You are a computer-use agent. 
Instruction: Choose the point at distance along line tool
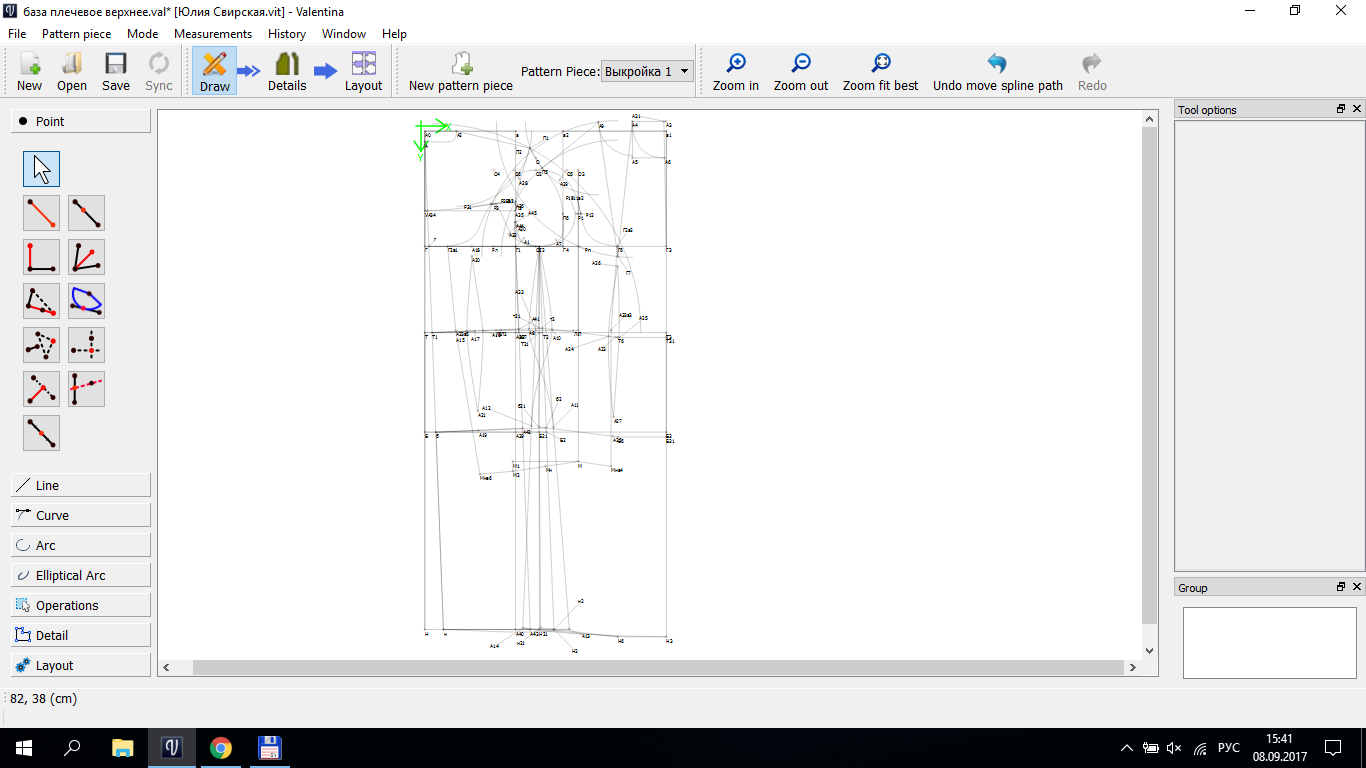pyautogui.click(x=87, y=213)
